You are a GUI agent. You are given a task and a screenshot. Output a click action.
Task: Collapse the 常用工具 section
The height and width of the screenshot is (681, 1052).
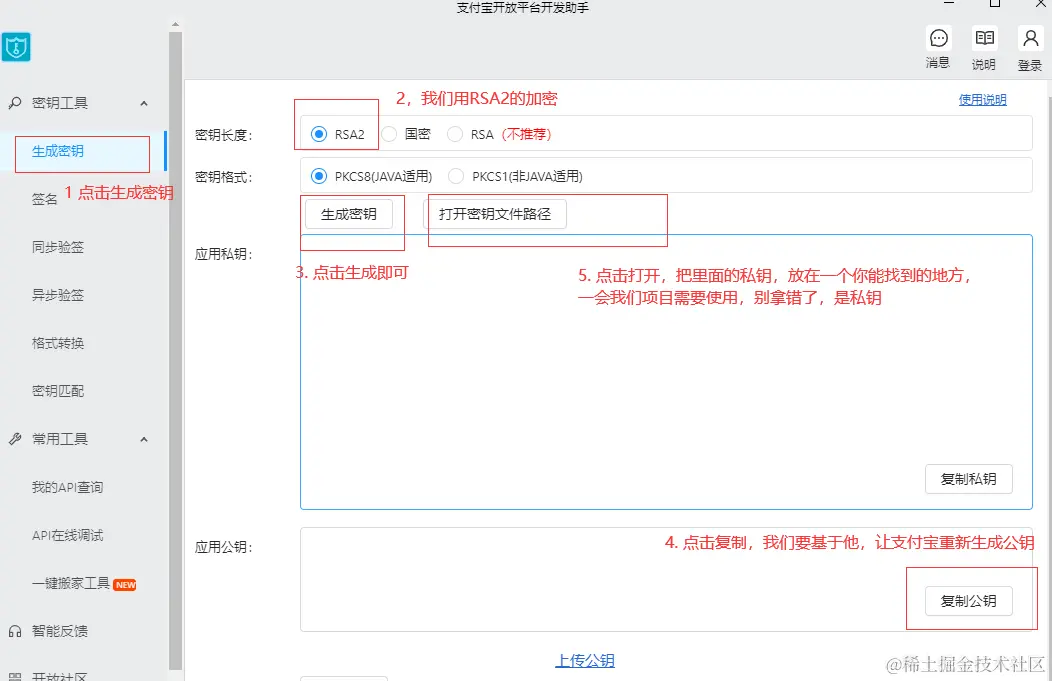143,438
